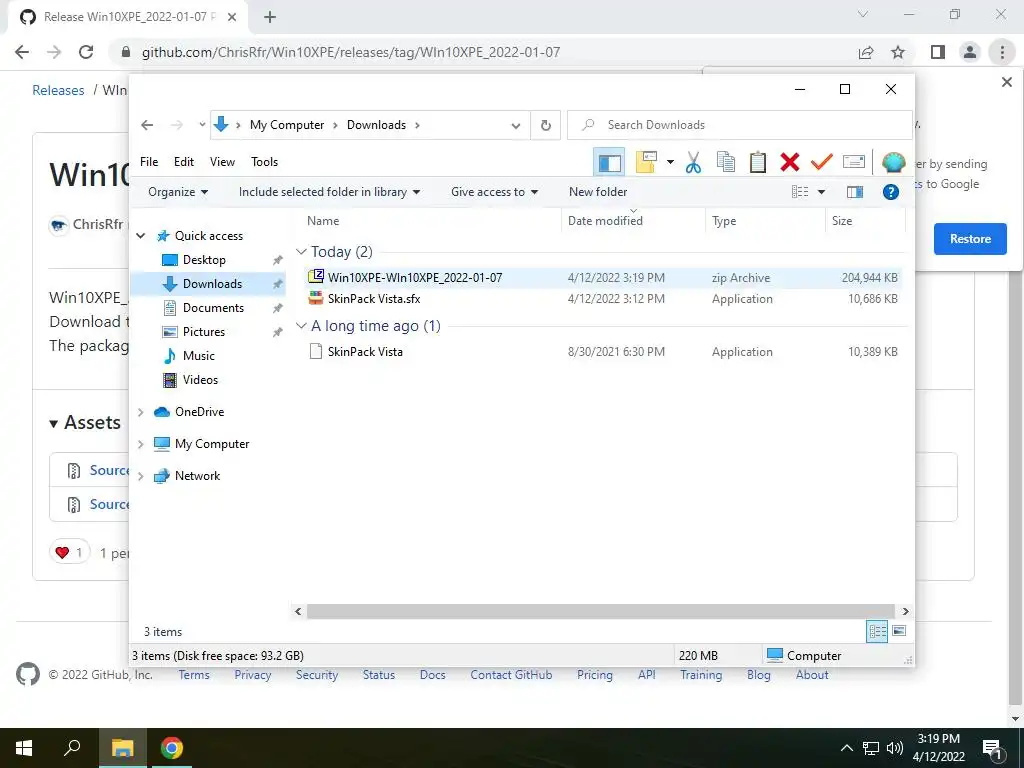Click the change view layout icon

[x=800, y=192]
